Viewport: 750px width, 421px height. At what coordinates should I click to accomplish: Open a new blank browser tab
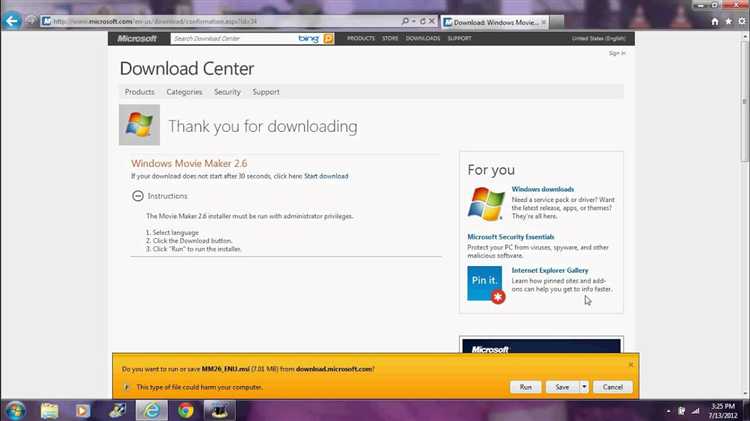556,22
